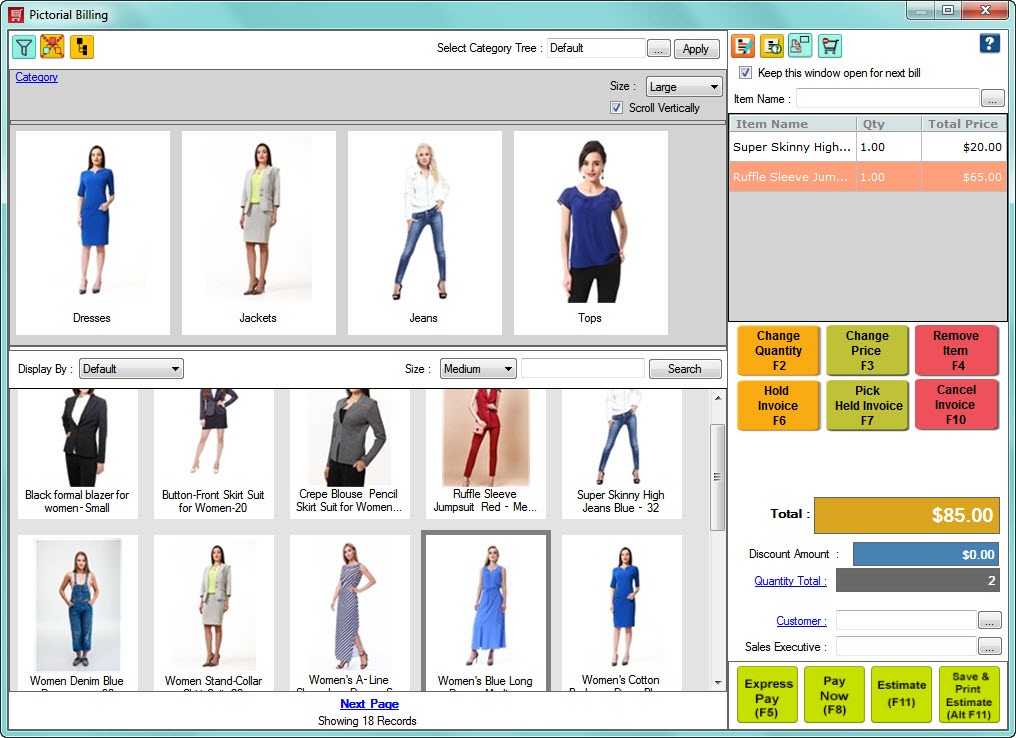Click the category tree hierarchy icon

[82, 47]
